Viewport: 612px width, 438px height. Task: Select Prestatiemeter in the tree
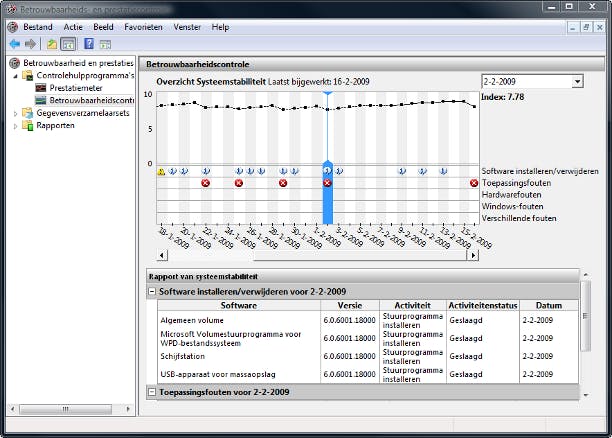click(x=77, y=88)
